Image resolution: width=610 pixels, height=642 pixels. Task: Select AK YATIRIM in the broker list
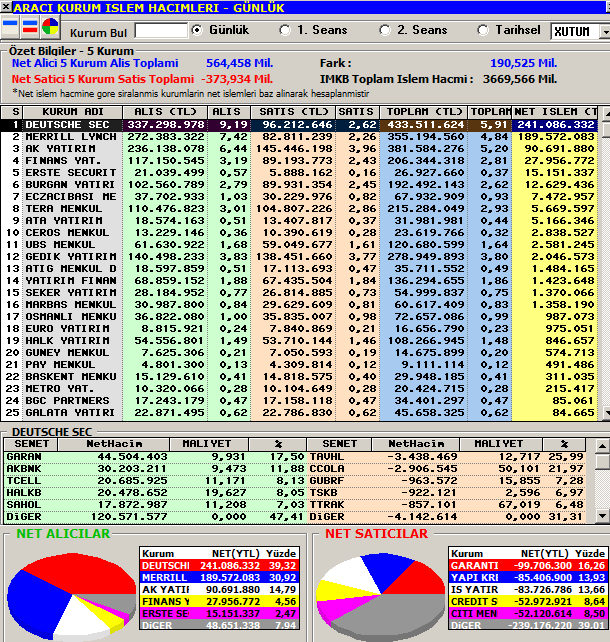pos(299,149)
